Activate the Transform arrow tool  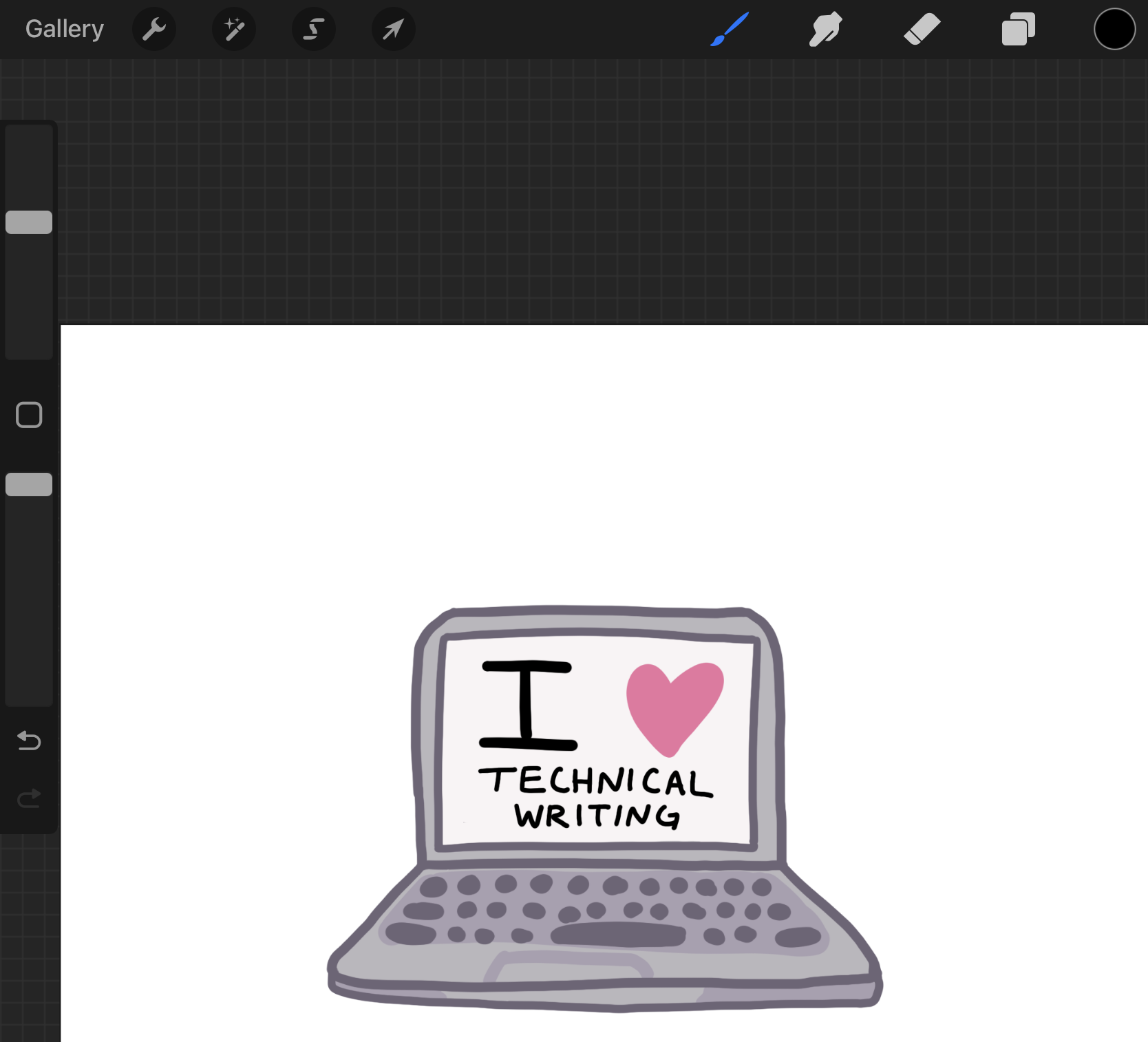[x=393, y=29]
